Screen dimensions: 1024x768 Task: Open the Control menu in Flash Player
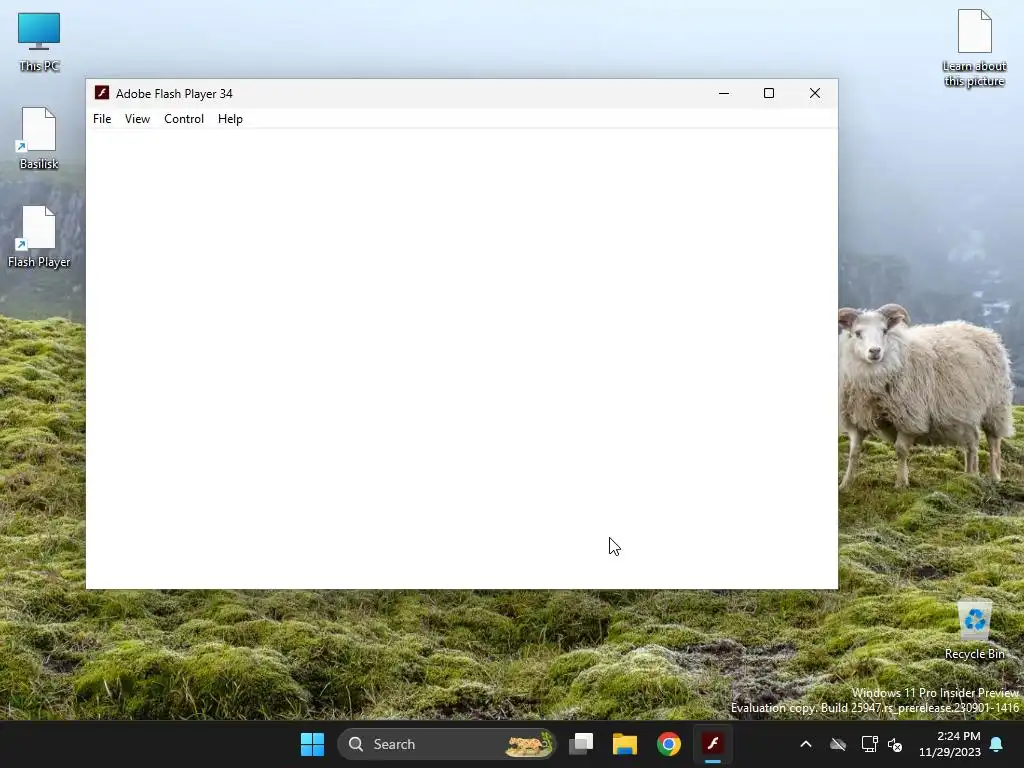pyautogui.click(x=184, y=119)
